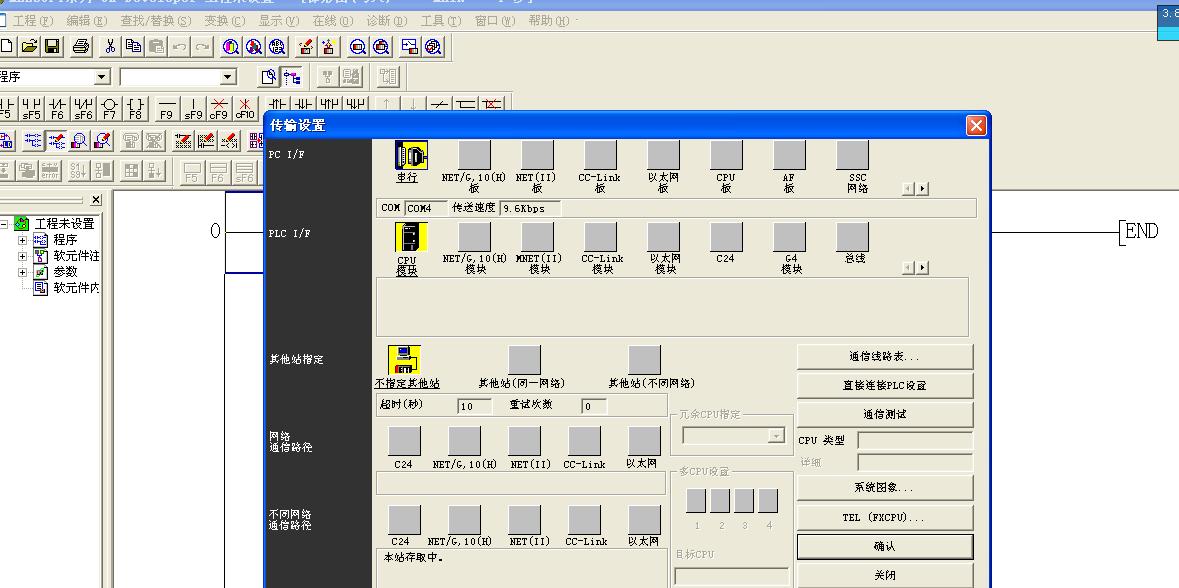Expand the 参数 node in project tree
Image resolution: width=1179 pixels, height=588 pixels.
click(22, 272)
